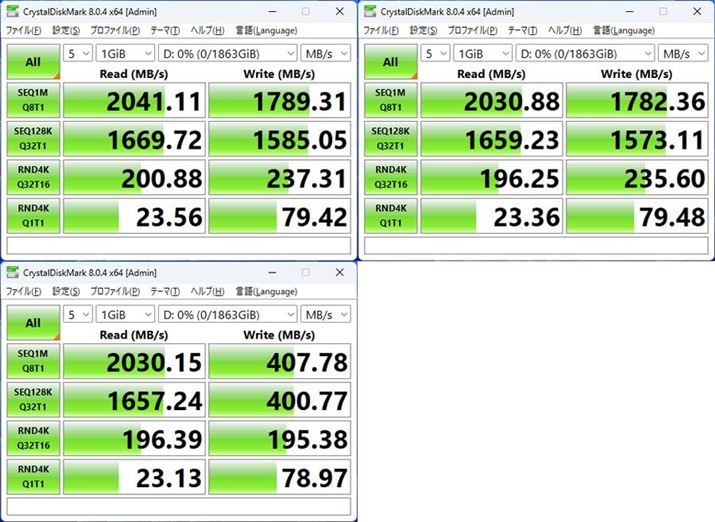Open テーマ(T) menu in the 407.78 window

click(165, 291)
